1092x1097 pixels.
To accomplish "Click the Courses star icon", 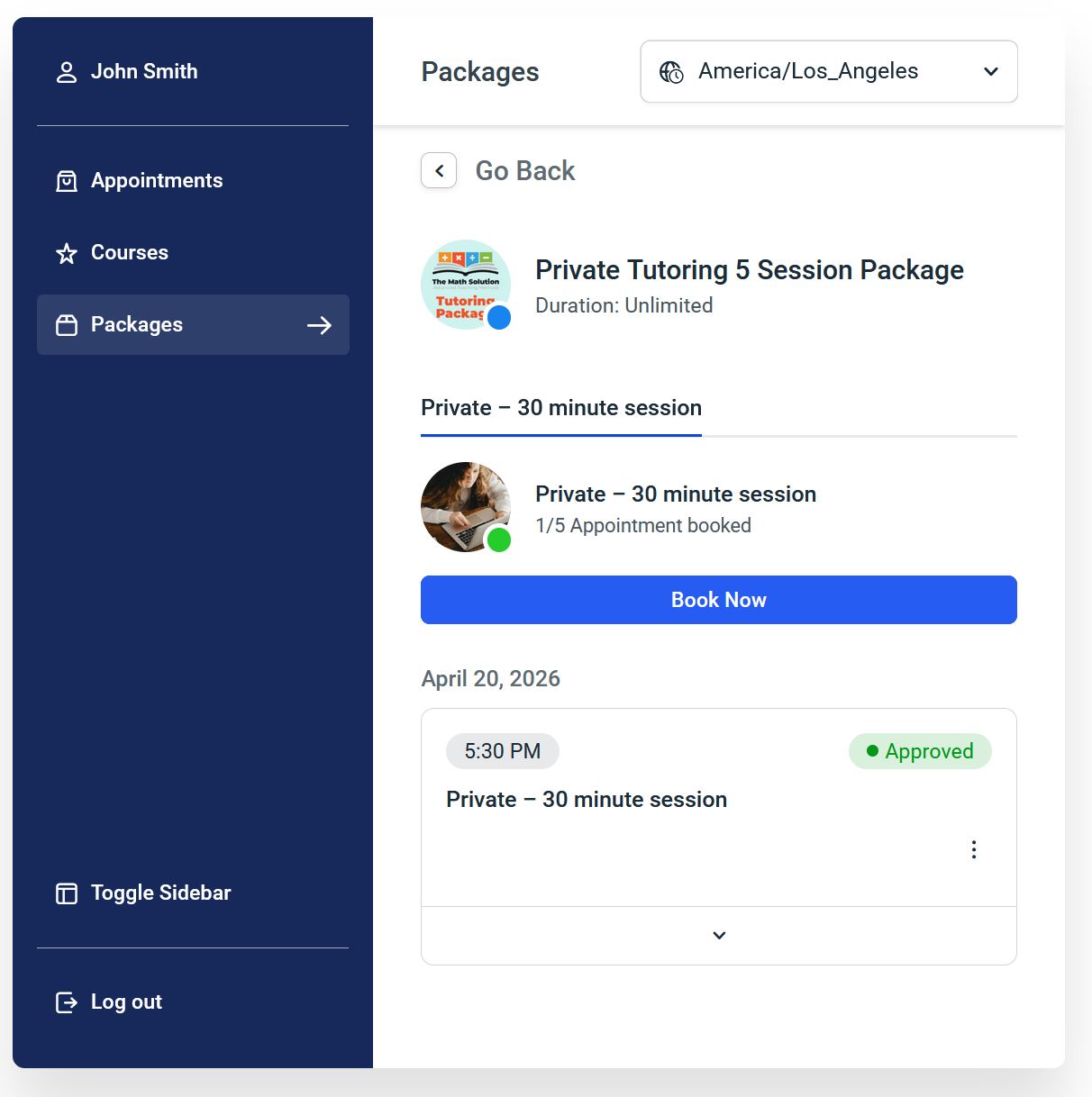I will 67,253.
